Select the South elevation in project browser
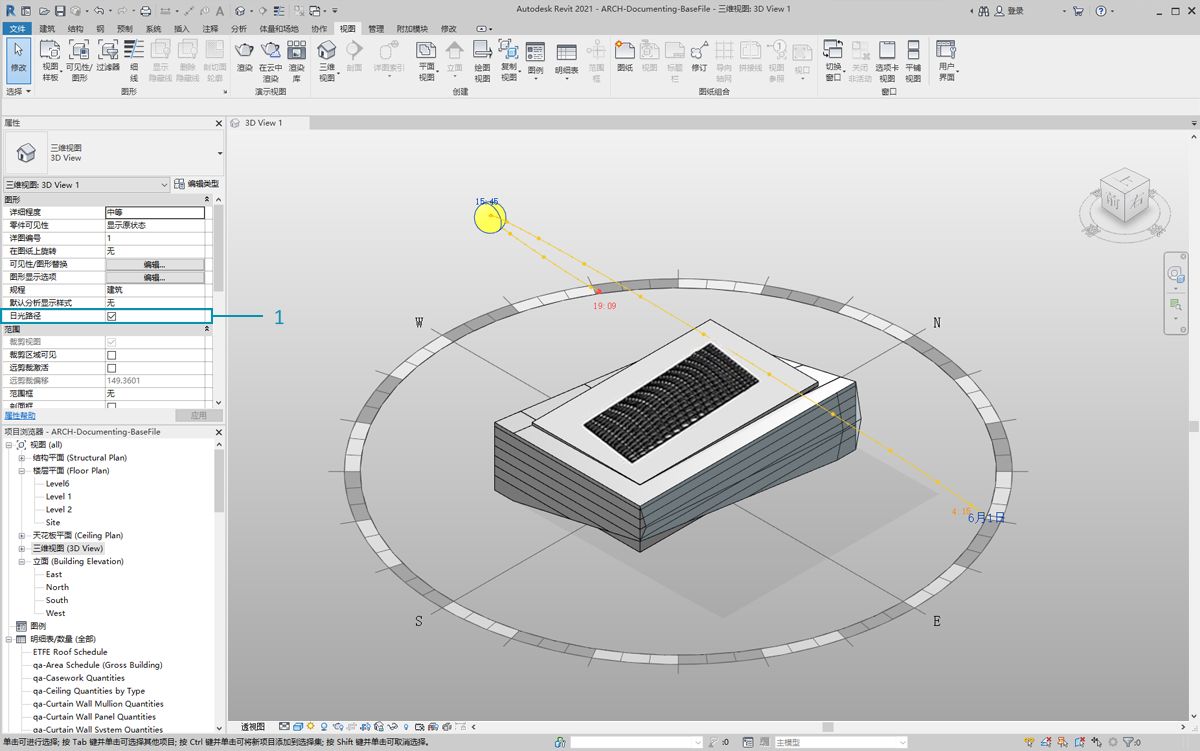The image size is (1200, 751). tap(57, 601)
